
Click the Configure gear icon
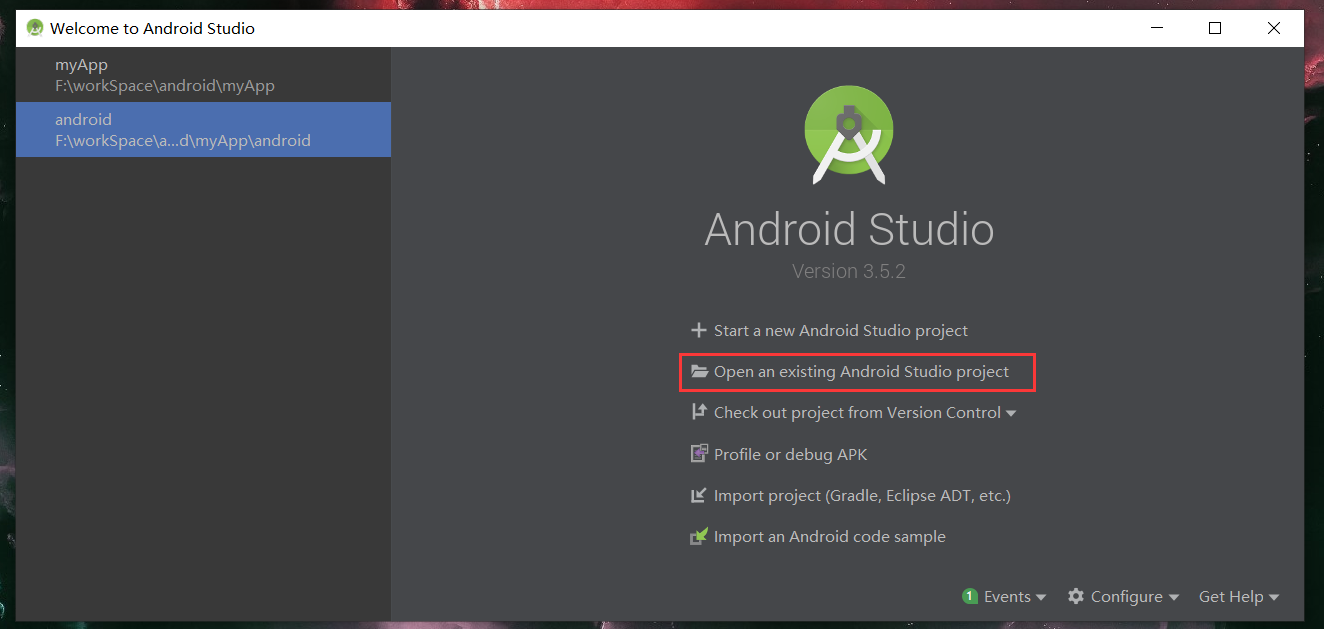tap(1076, 597)
